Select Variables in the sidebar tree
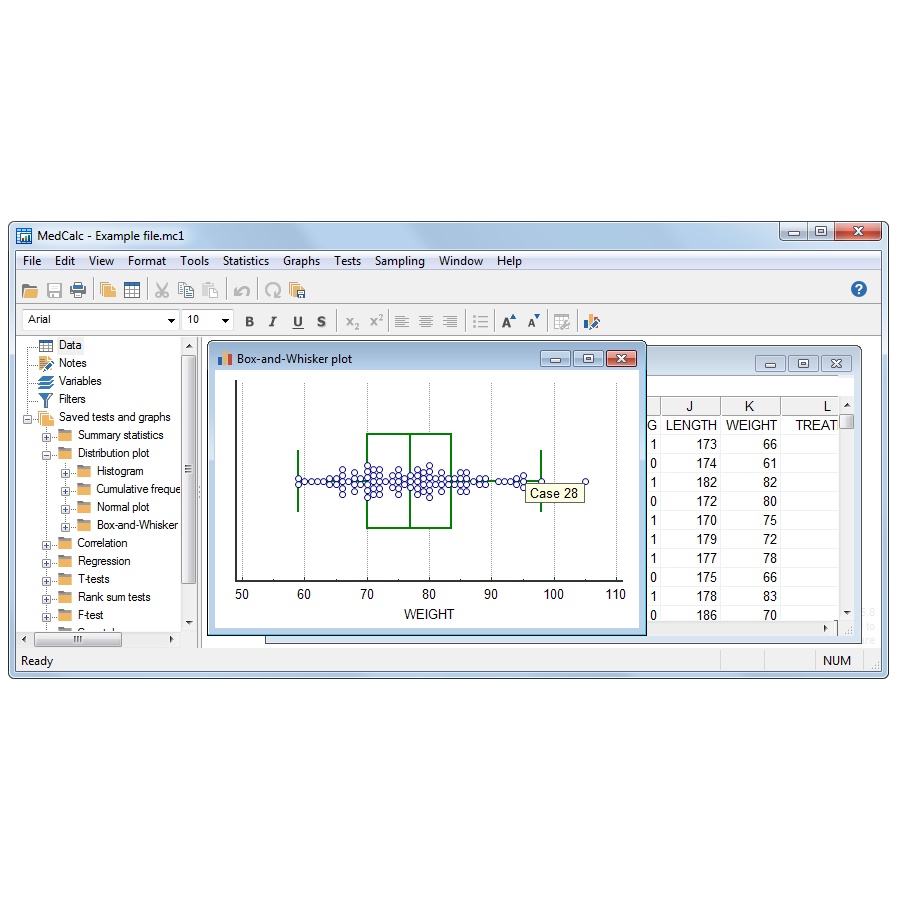 [79, 381]
